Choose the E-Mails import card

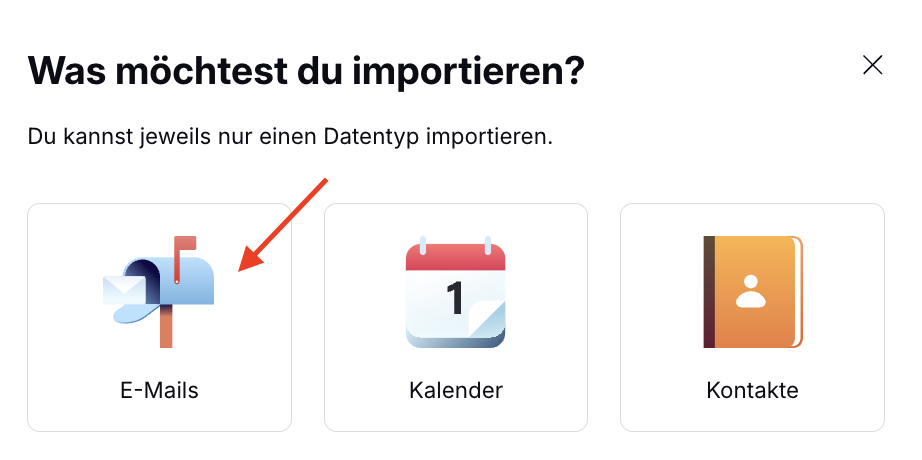(159, 317)
